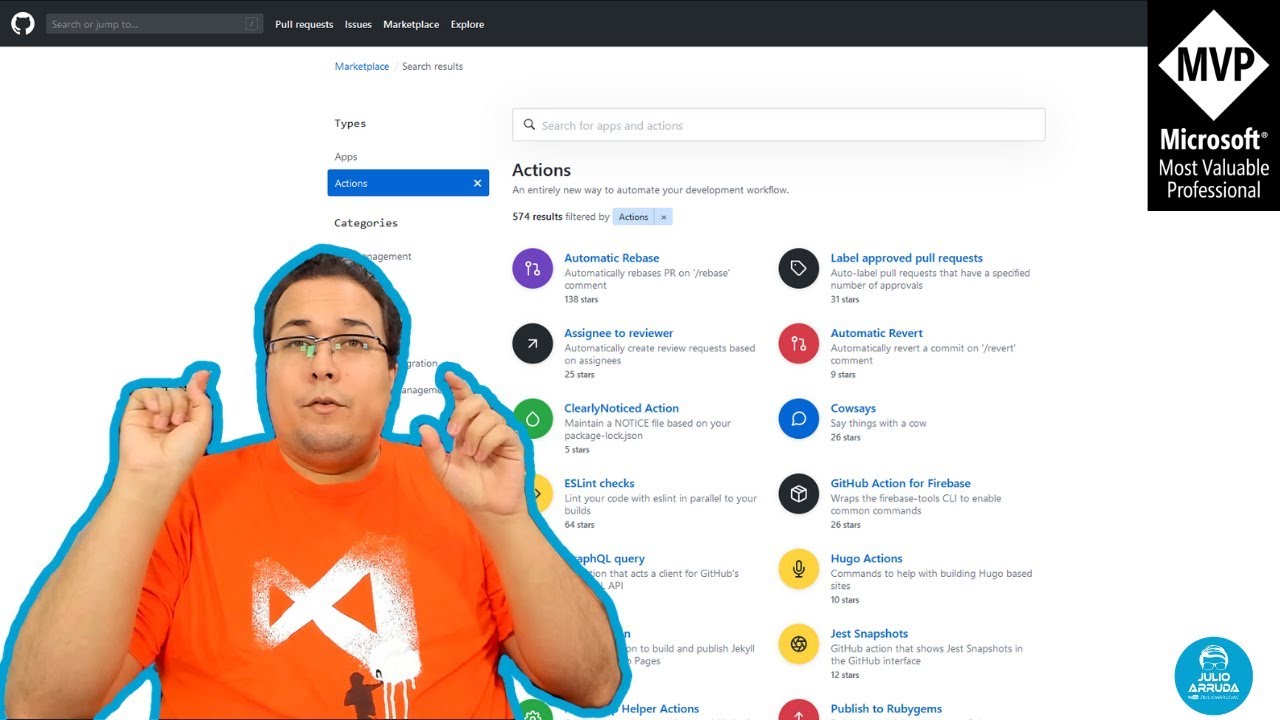Open Marketplace in the top navigation
Viewport: 1280px width, 720px height.
[411, 24]
